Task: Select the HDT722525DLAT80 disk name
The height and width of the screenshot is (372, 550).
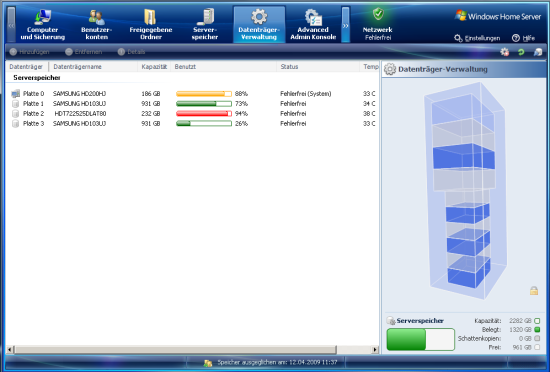Action: [80, 114]
